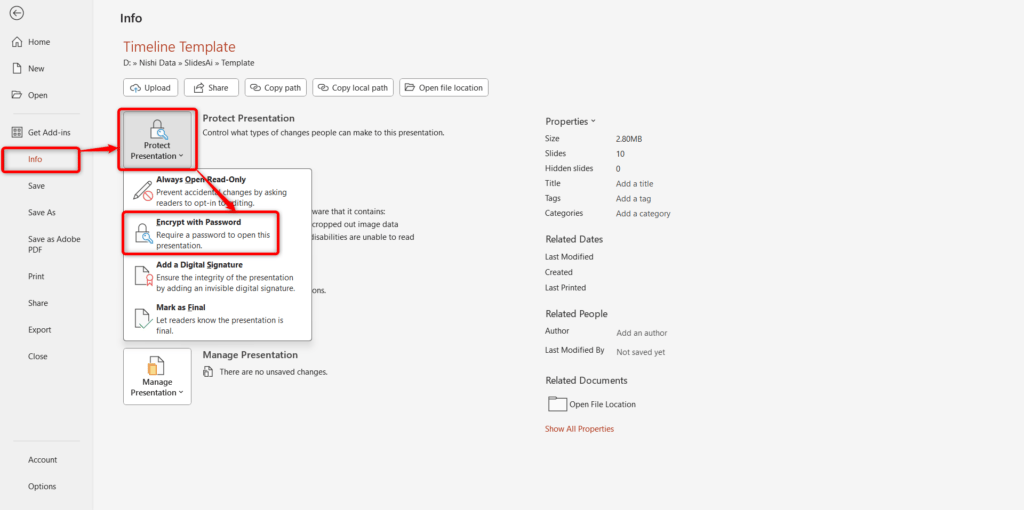Expand the Protect Presentation dropdown
The height and width of the screenshot is (510, 1024).
[x=157, y=139]
